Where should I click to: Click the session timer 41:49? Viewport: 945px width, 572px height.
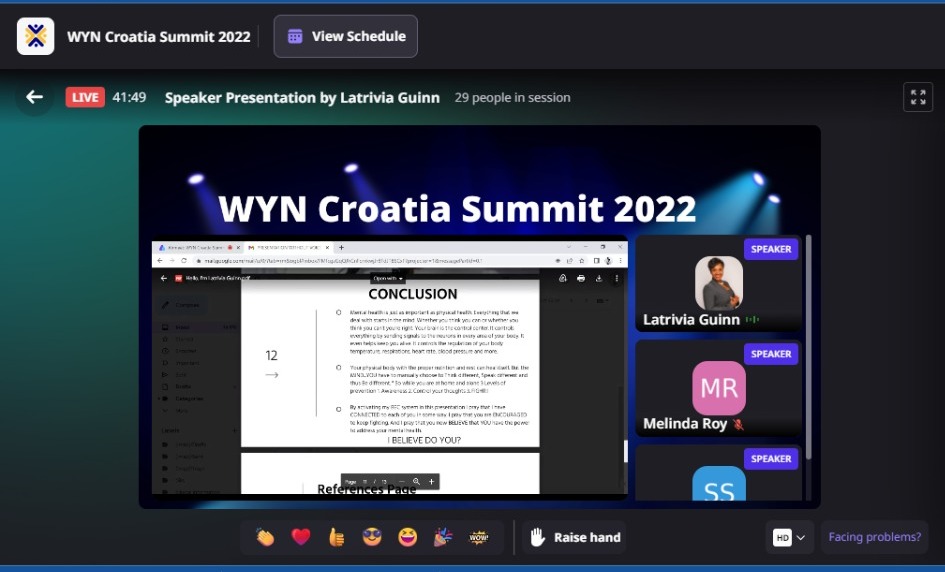pyautogui.click(x=129, y=97)
